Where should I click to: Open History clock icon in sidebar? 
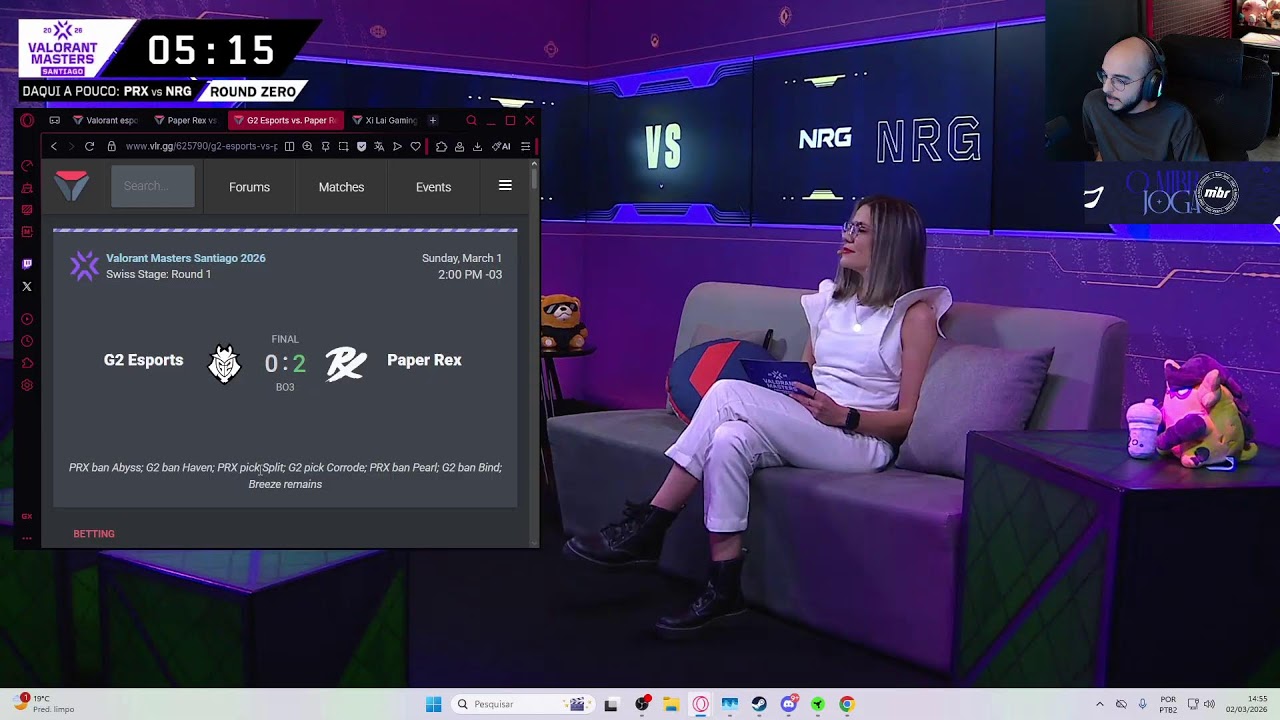point(27,341)
